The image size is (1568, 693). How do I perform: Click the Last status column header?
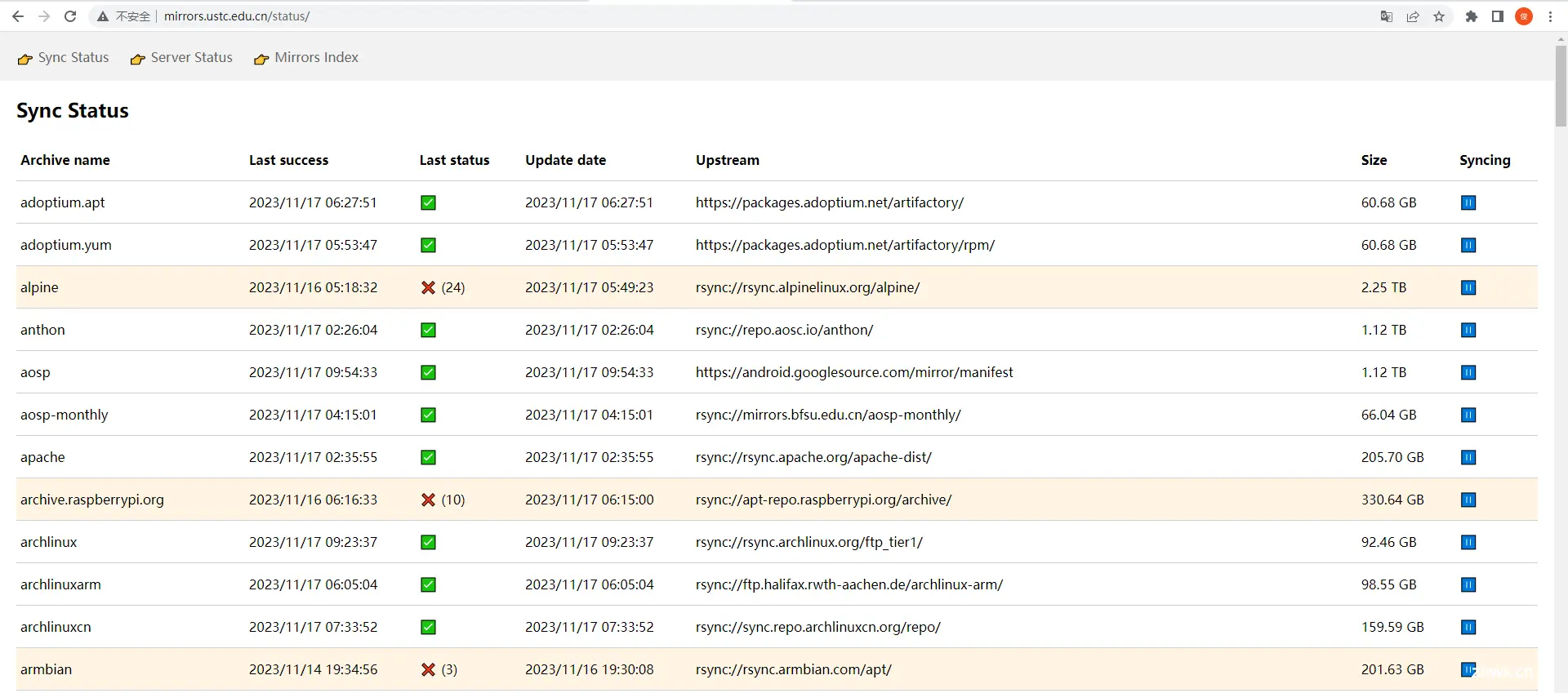455,160
